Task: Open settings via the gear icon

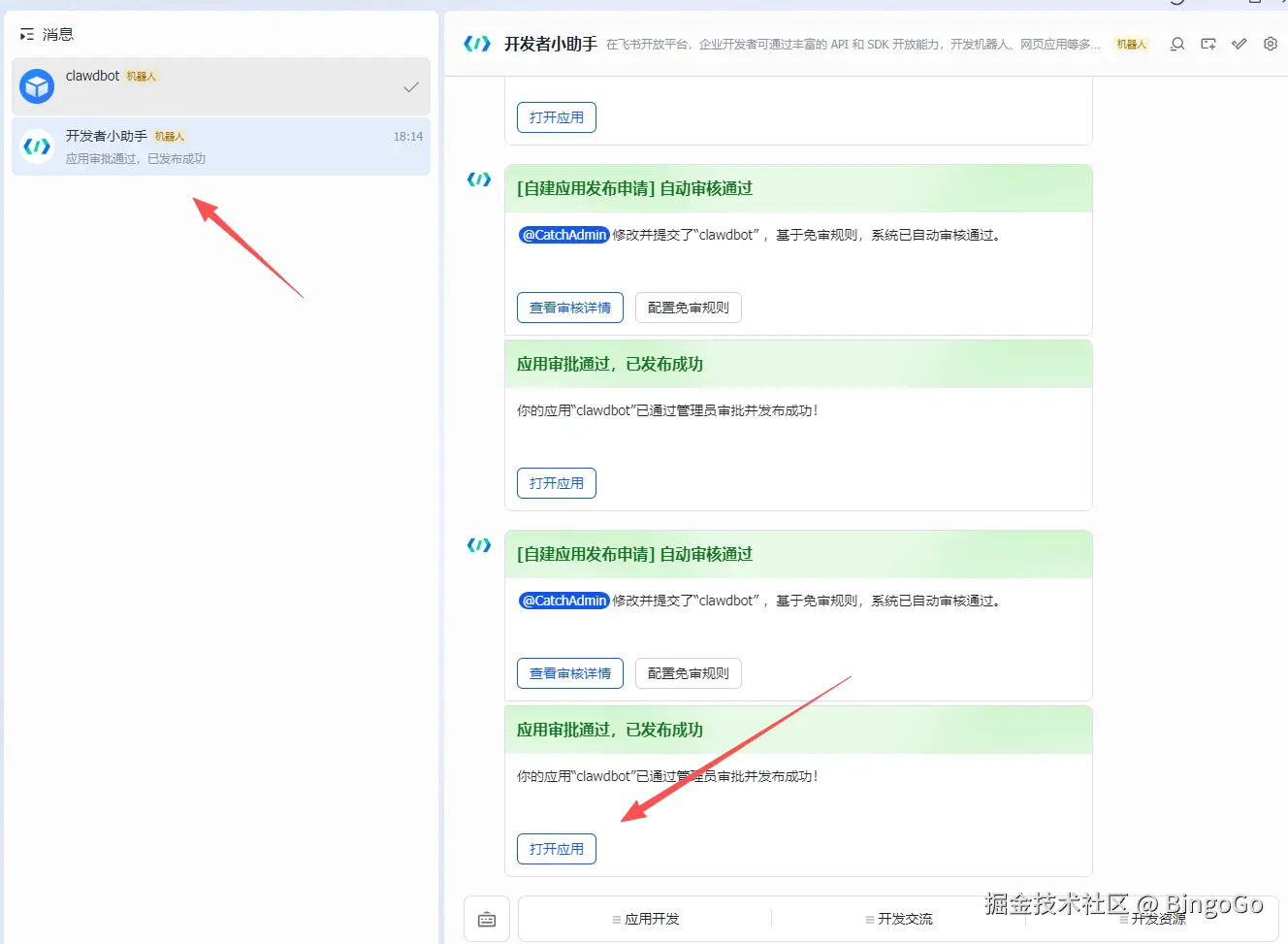Action: pyautogui.click(x=1271, y=44)
